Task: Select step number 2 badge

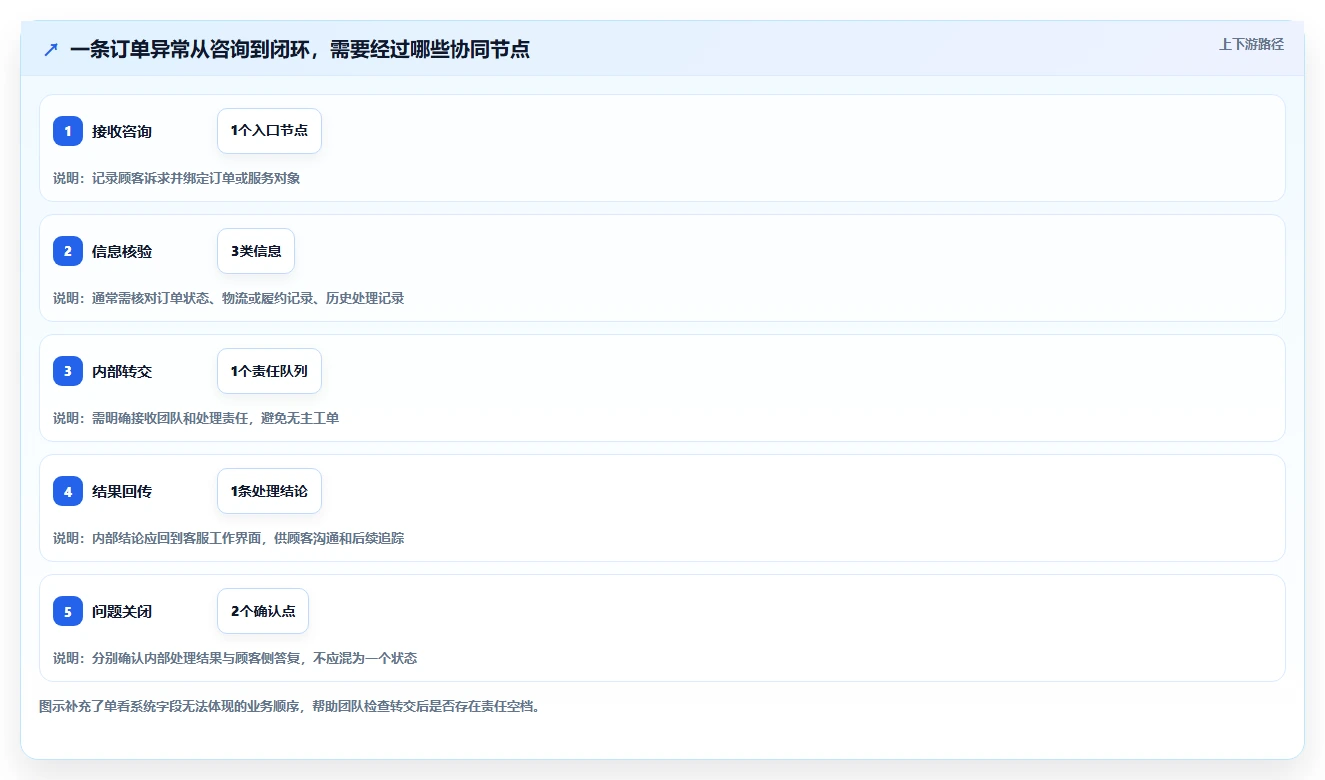Action: [68, 251]
